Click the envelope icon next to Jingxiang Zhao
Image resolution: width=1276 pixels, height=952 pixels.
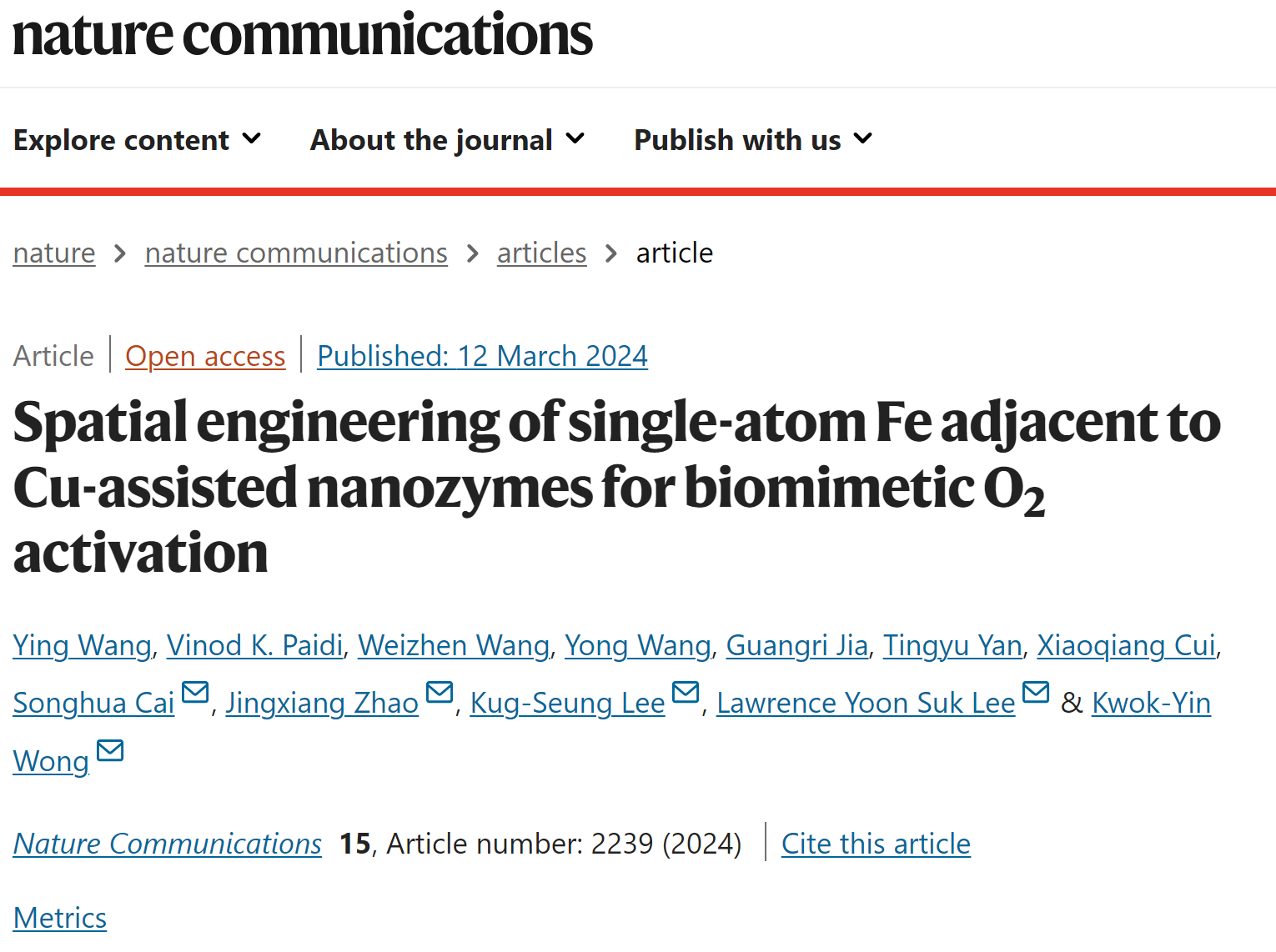click(440, 693)
